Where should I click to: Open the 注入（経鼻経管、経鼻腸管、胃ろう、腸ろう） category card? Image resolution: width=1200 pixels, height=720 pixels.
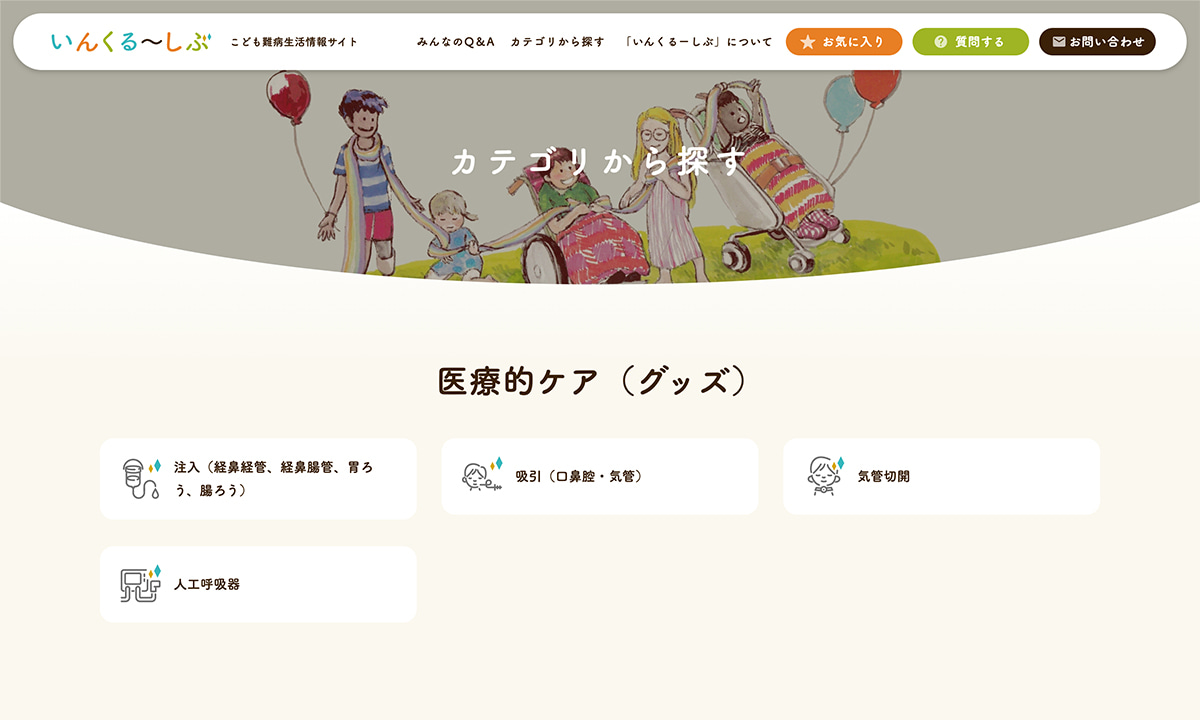pos(258,479)
